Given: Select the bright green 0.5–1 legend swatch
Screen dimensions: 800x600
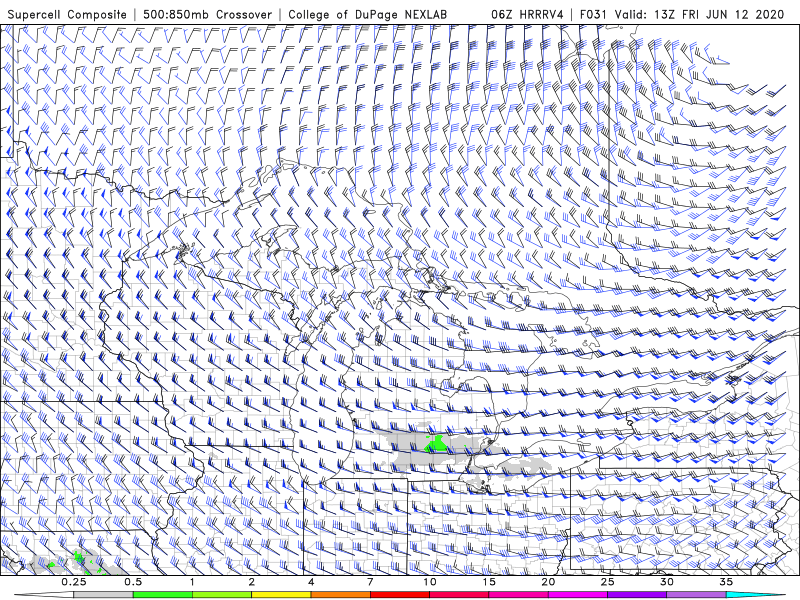Looking at the screenshot, I should 163,595.
